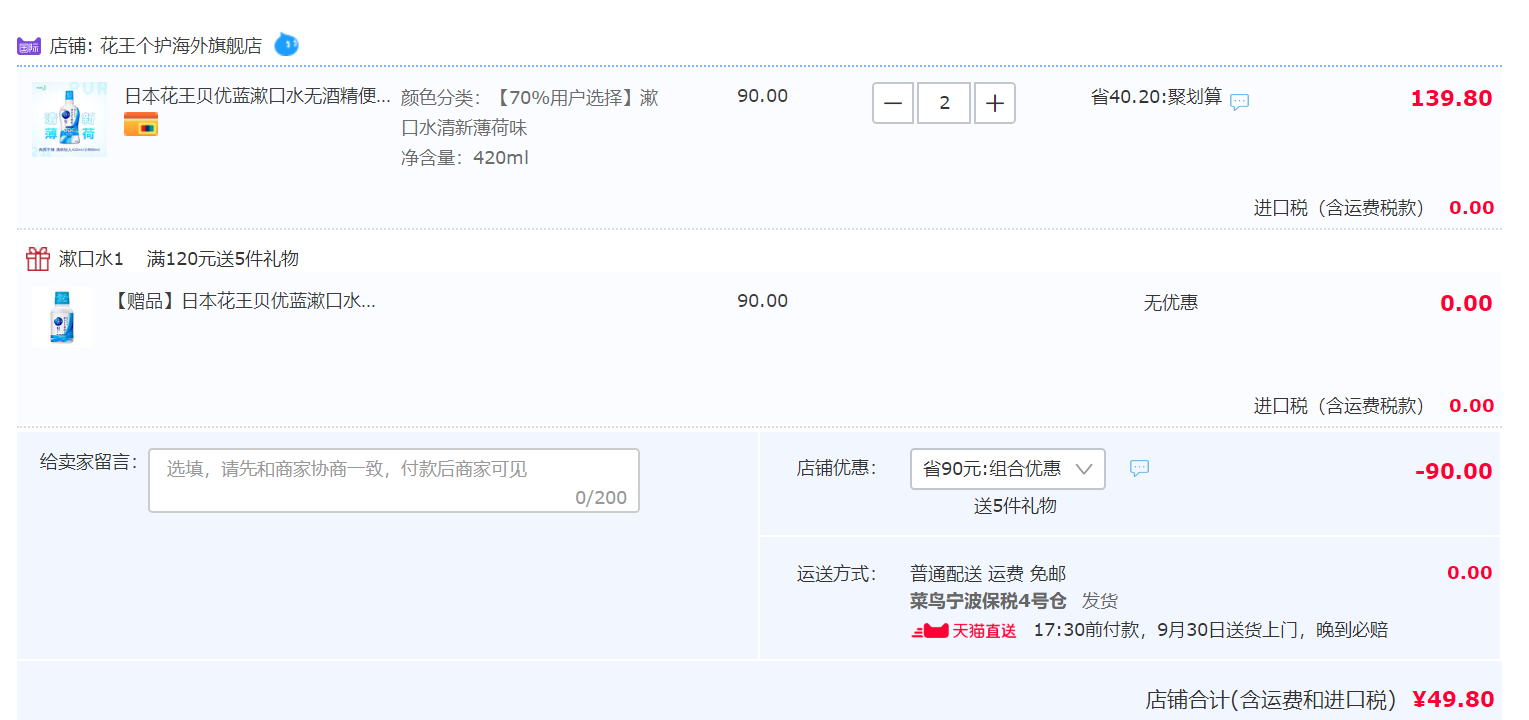Viewport: 1529px width, 720px height.
Task: Click the Tmall international store badge icon
Action: point(29,46)
